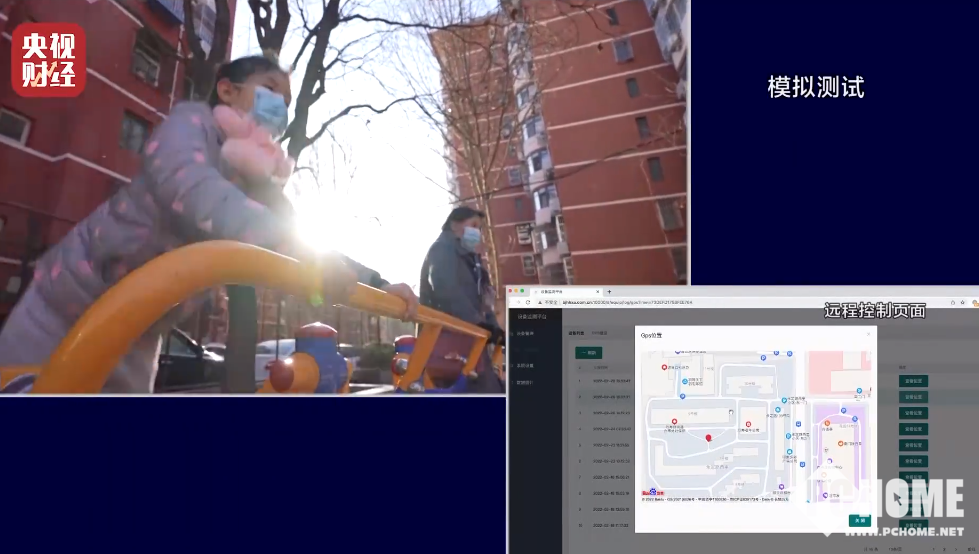
Task: Open a new browser tab with plus icon
Action: click(x=609, y=291)
